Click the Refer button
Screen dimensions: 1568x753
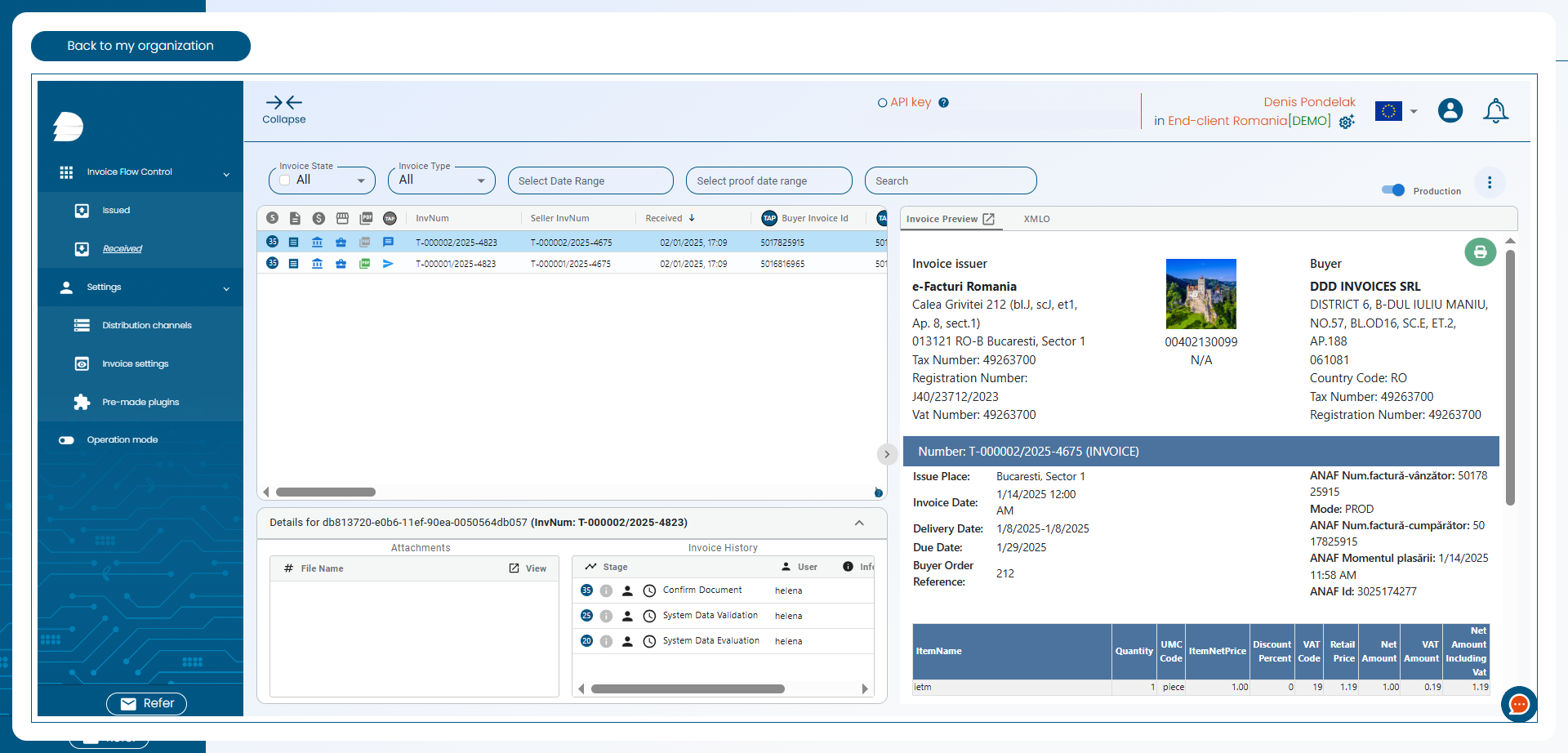tap(147, 703)
